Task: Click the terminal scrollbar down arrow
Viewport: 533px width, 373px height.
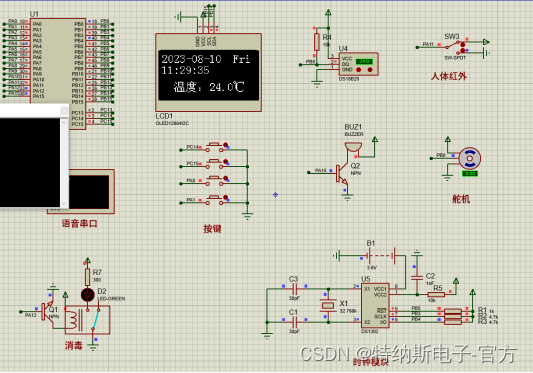Action: 64,204
